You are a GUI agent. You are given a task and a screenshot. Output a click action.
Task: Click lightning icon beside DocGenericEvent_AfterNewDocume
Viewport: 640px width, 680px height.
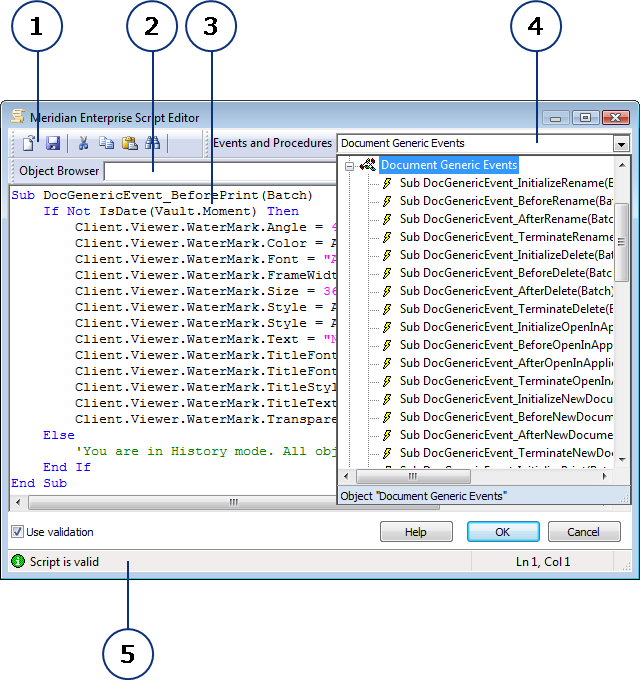click(x=387, y=435)
